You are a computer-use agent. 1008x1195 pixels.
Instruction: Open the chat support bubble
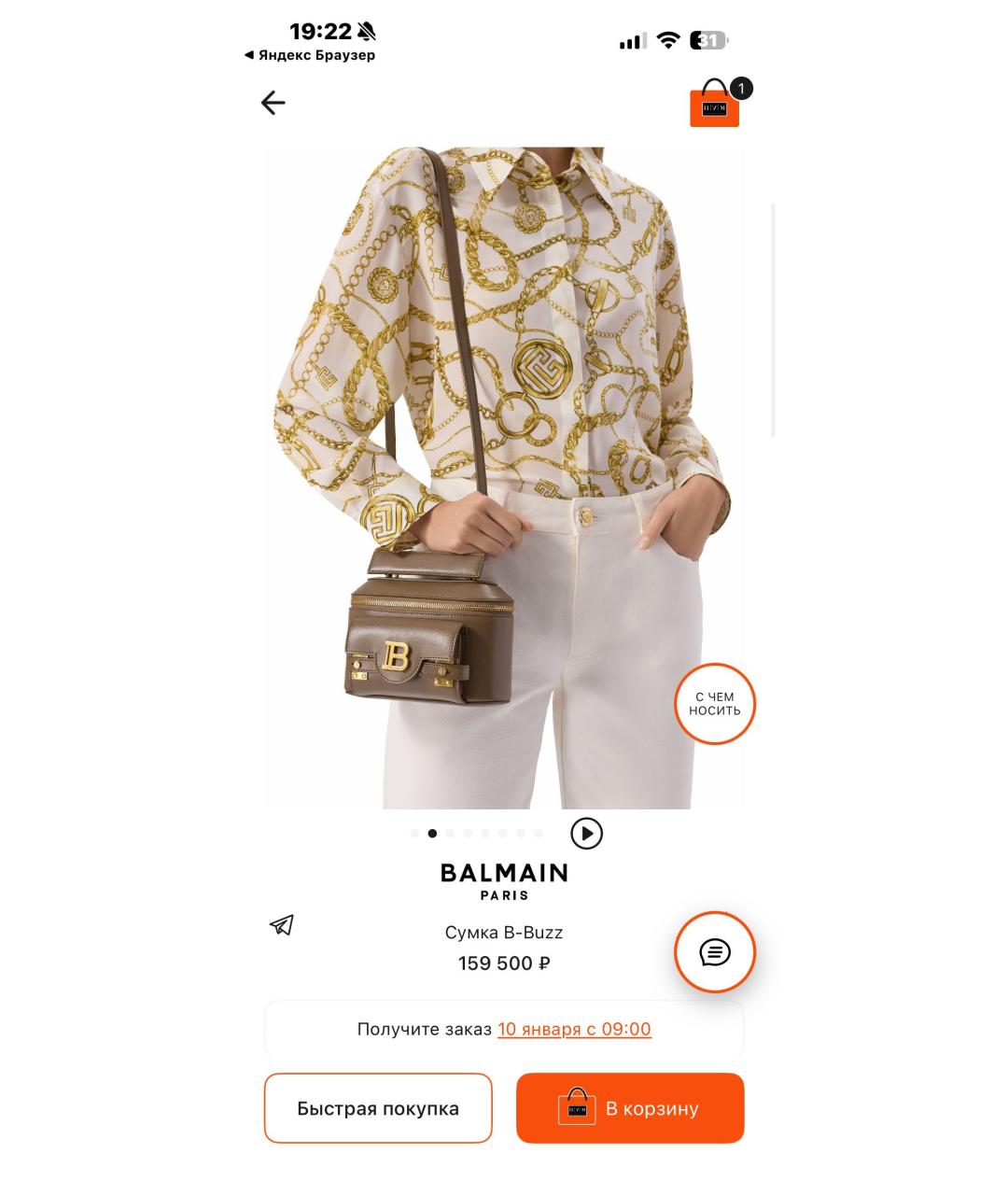click(715, 952)
